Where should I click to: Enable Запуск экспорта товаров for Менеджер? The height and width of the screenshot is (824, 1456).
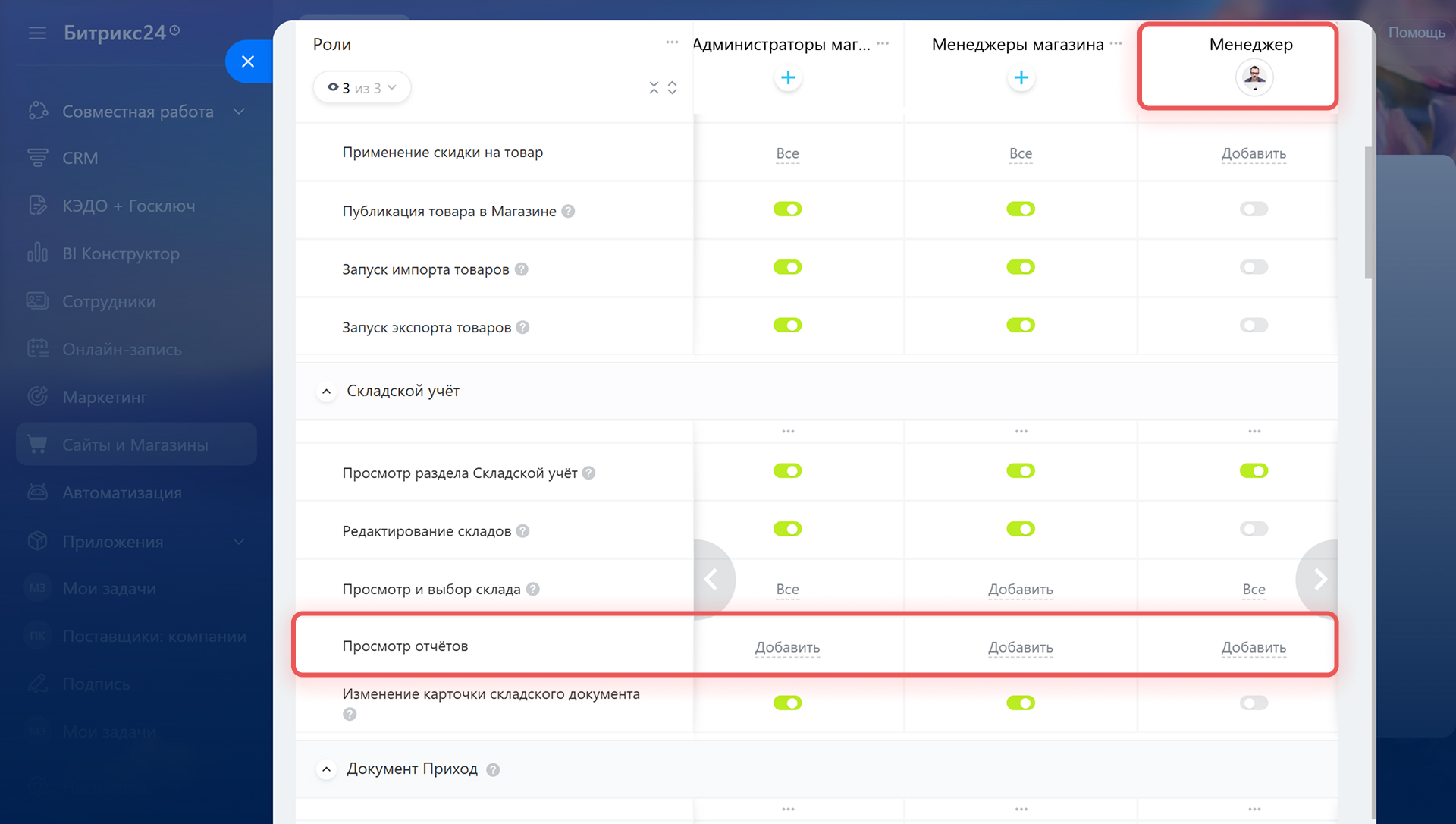pos(1254,325)
